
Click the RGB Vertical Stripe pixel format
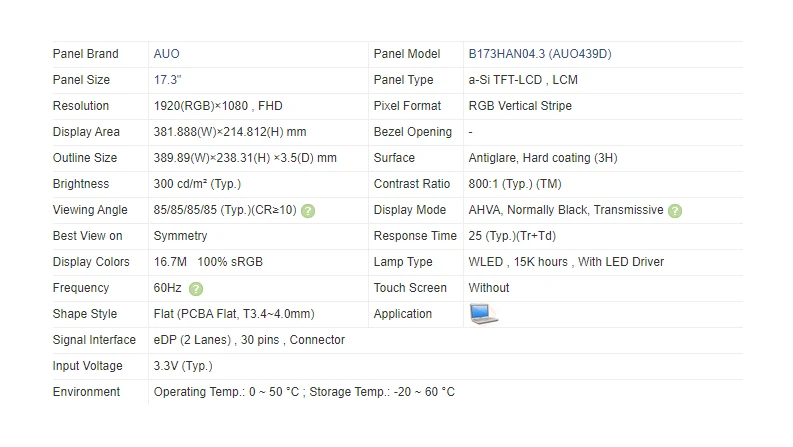click(520, 106)
